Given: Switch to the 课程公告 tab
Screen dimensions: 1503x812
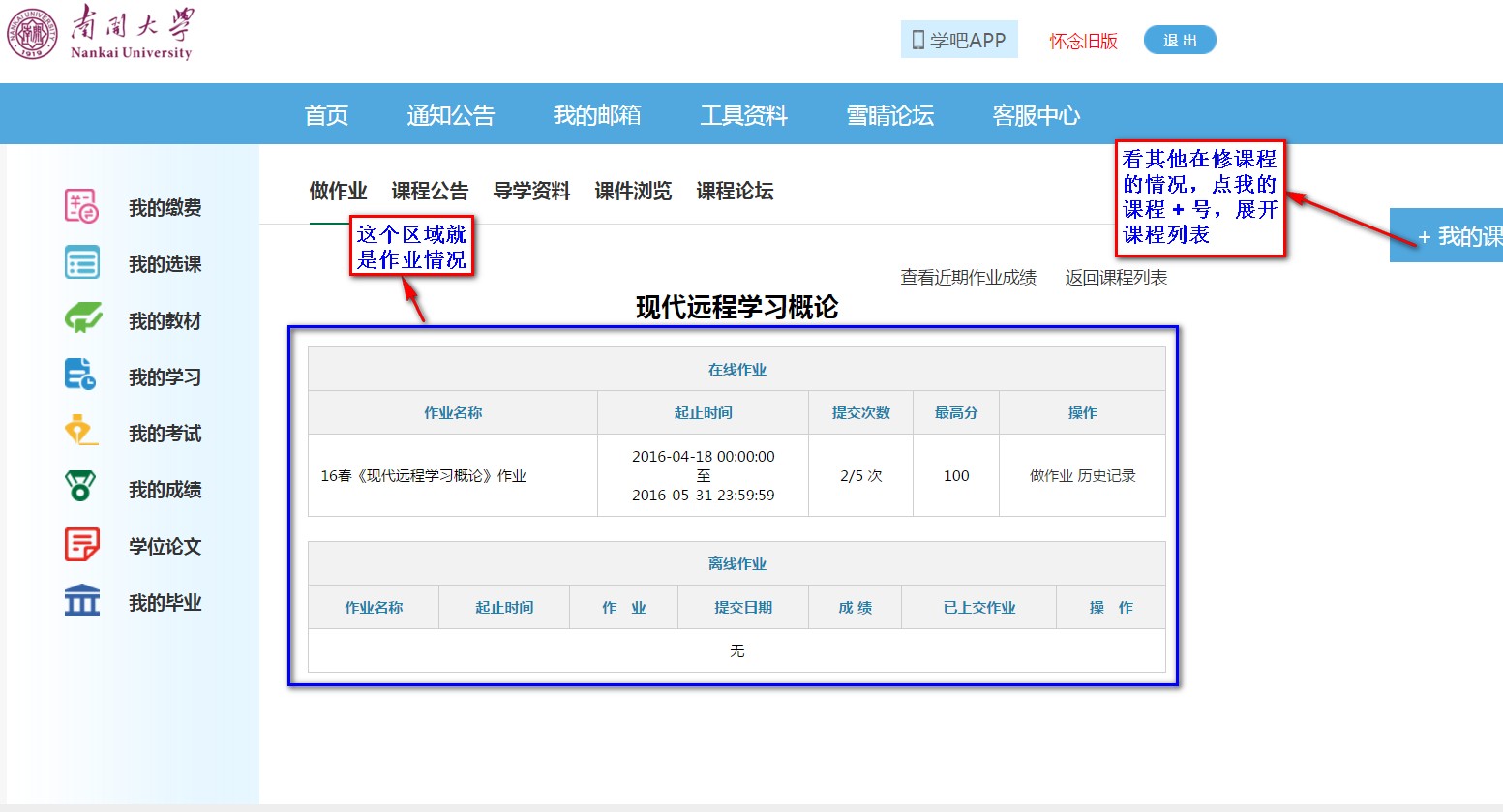Looking at the screenshot, I should [430, 191].
